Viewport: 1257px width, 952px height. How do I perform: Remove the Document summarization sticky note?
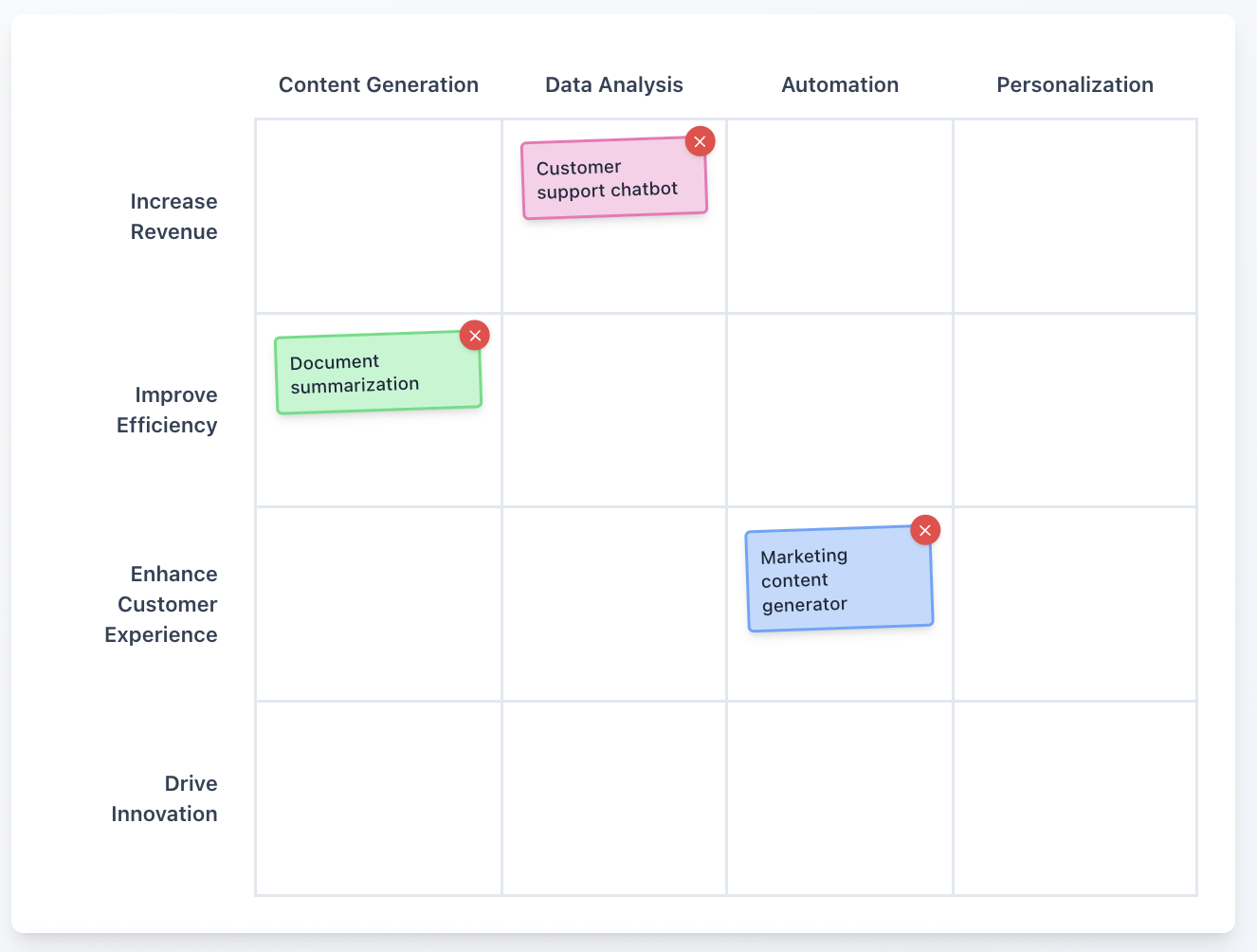click(x=475, y=335)
